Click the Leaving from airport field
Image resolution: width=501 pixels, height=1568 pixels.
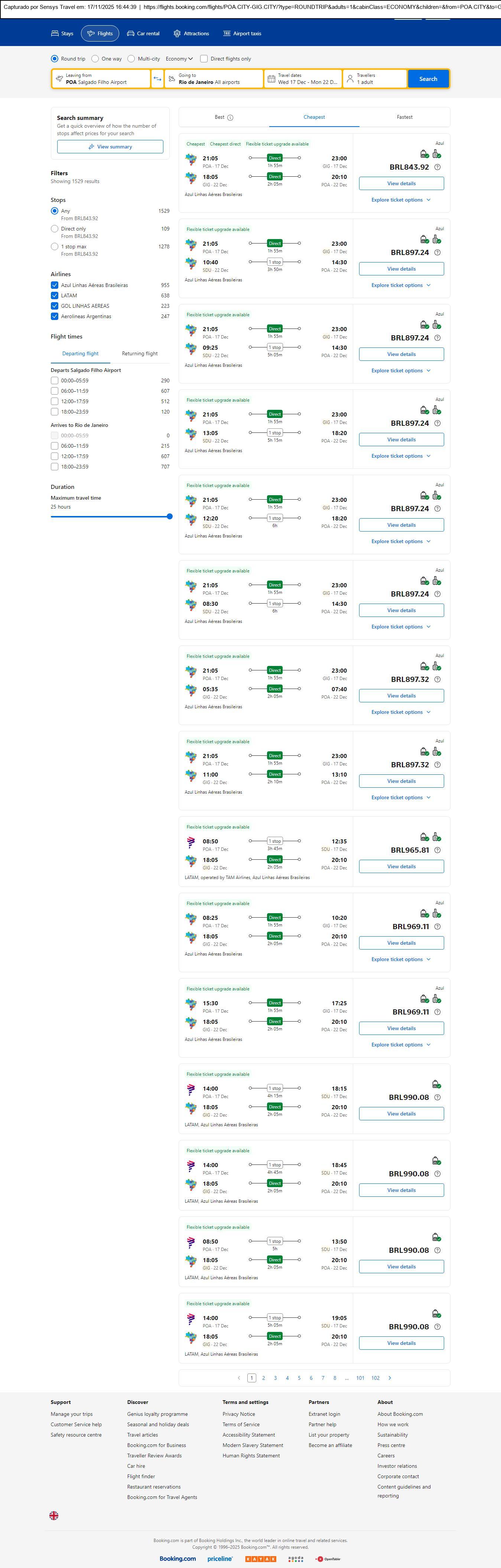pyautogui.click(x=101, y=79)
